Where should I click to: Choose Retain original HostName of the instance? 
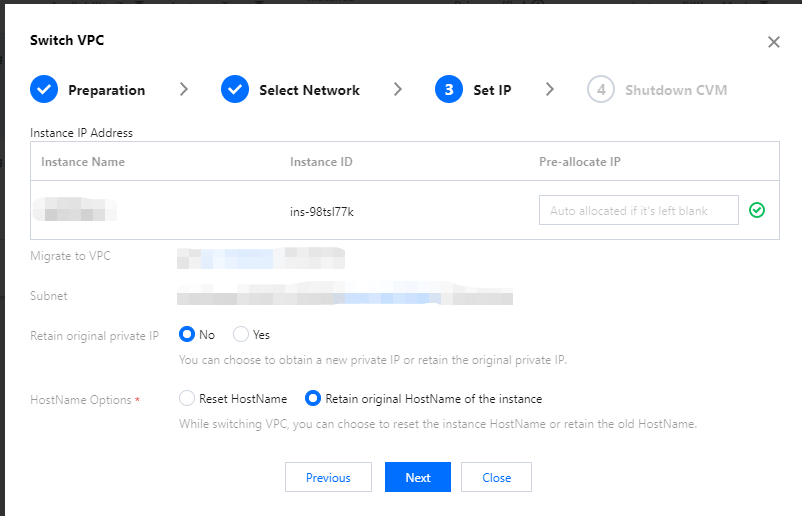click(x=313, y=398)
